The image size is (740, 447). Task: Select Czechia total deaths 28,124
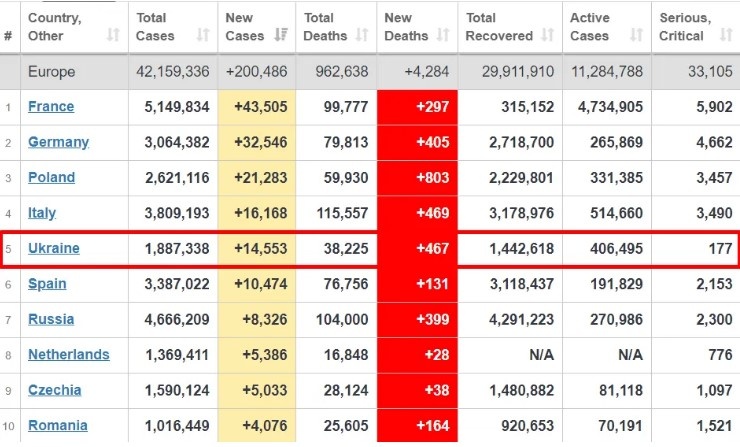point(346,390)
